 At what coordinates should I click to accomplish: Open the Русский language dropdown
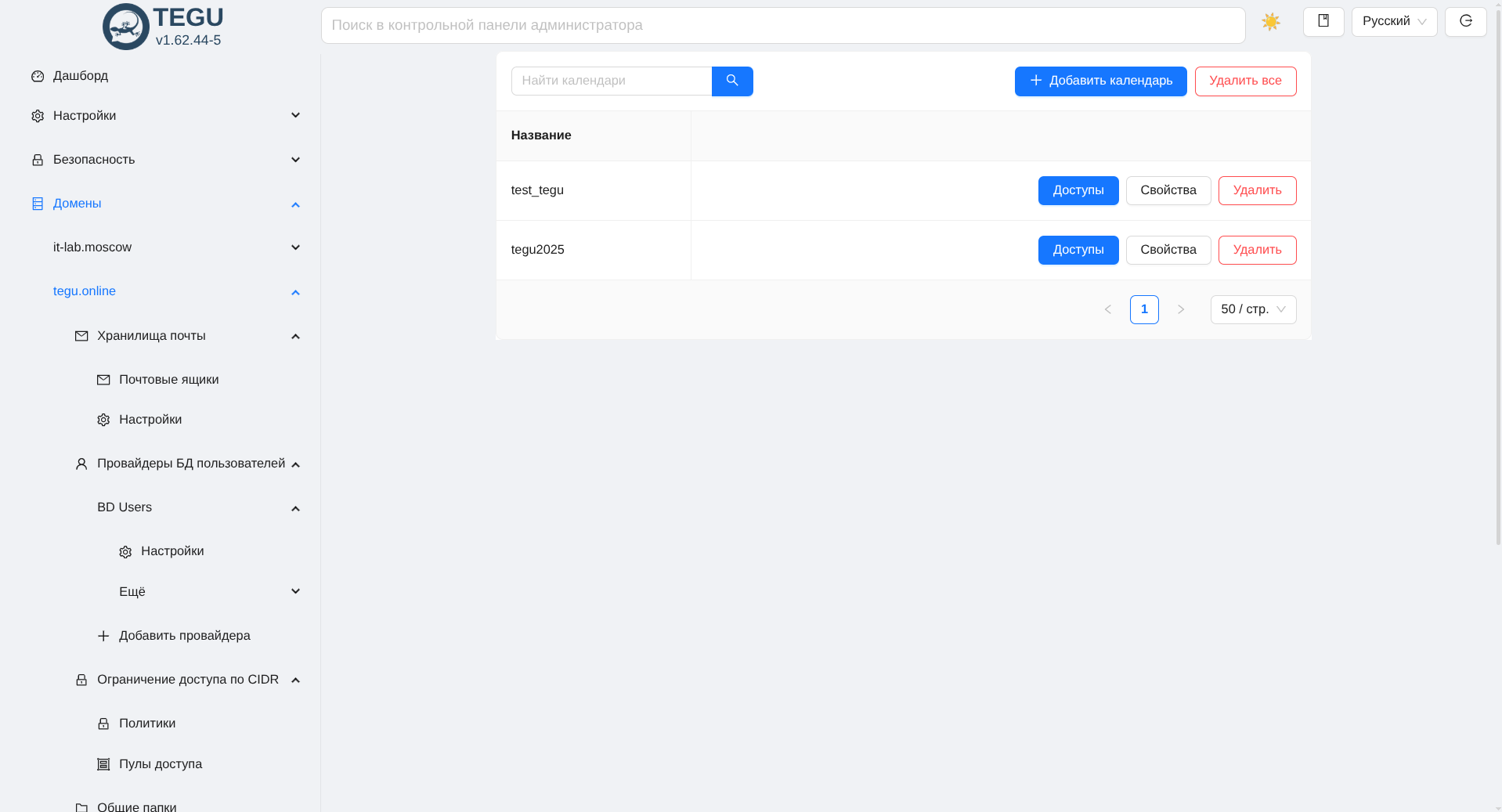[1393, 22]
